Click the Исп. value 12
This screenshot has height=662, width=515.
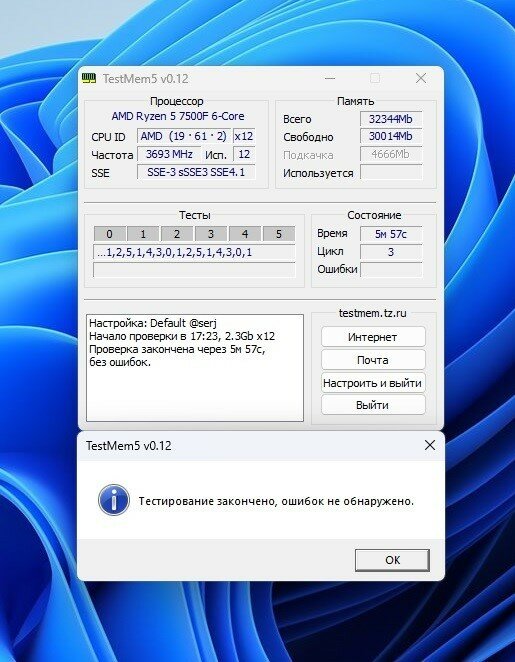pos(244,155)
